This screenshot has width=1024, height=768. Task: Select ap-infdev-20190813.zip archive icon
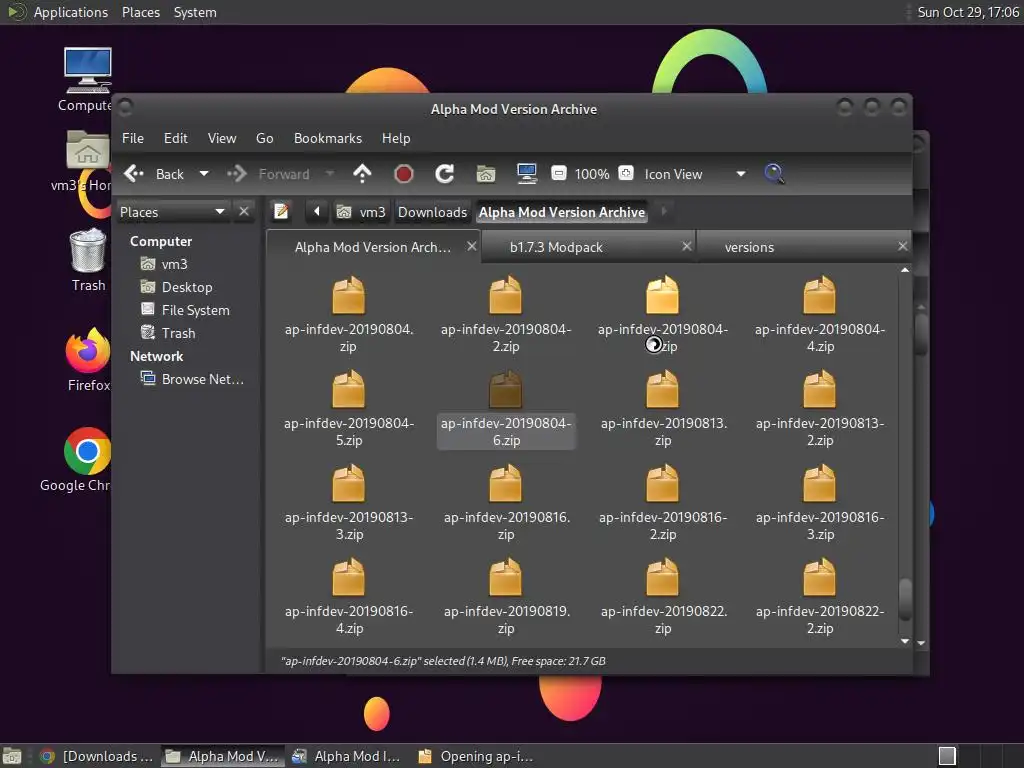click(662, 389)
